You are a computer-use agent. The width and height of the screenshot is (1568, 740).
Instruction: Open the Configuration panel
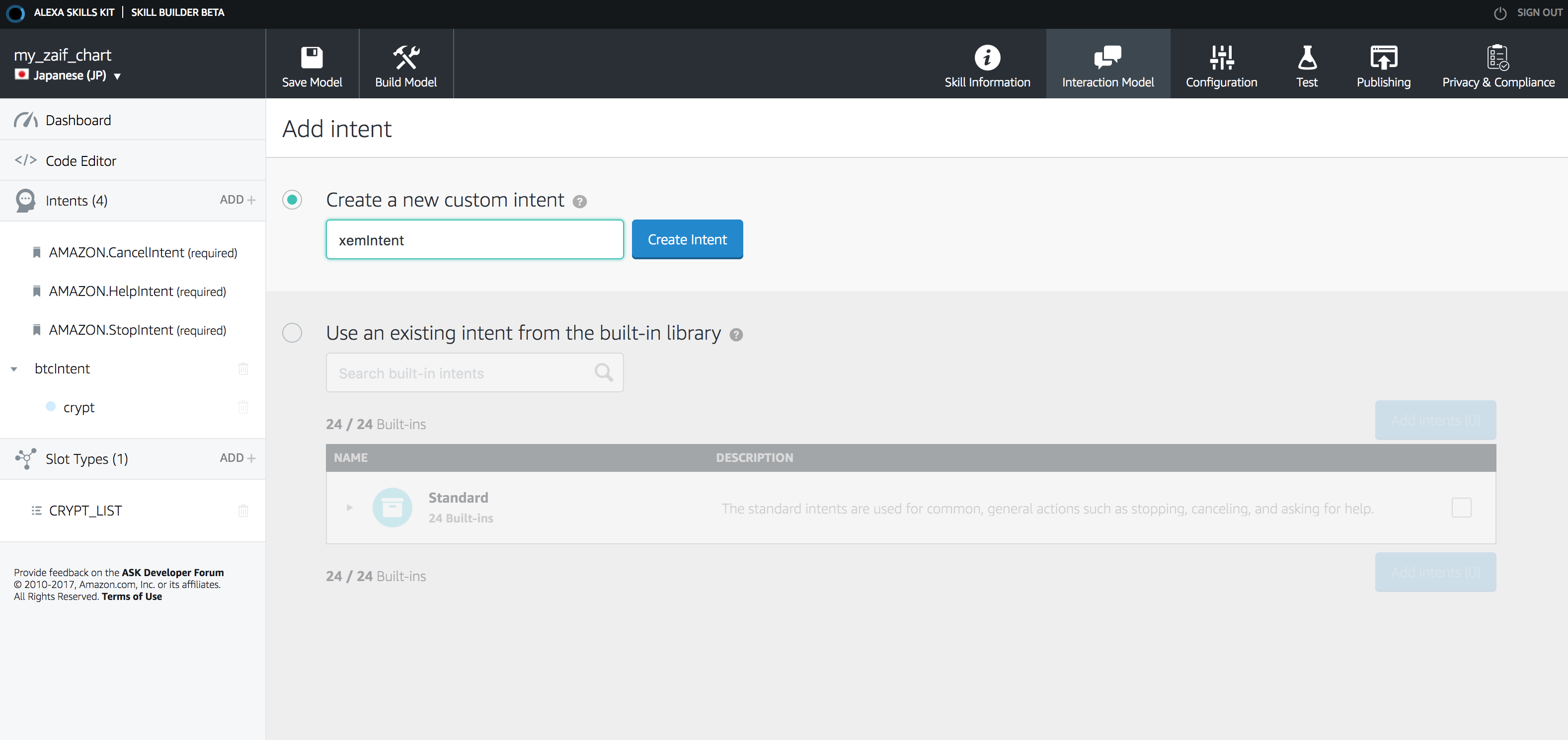(1221, 64)
